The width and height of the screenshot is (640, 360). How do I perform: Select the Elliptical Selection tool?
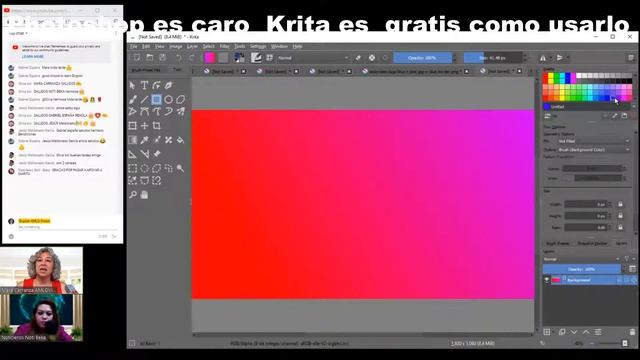click(144, 168)
